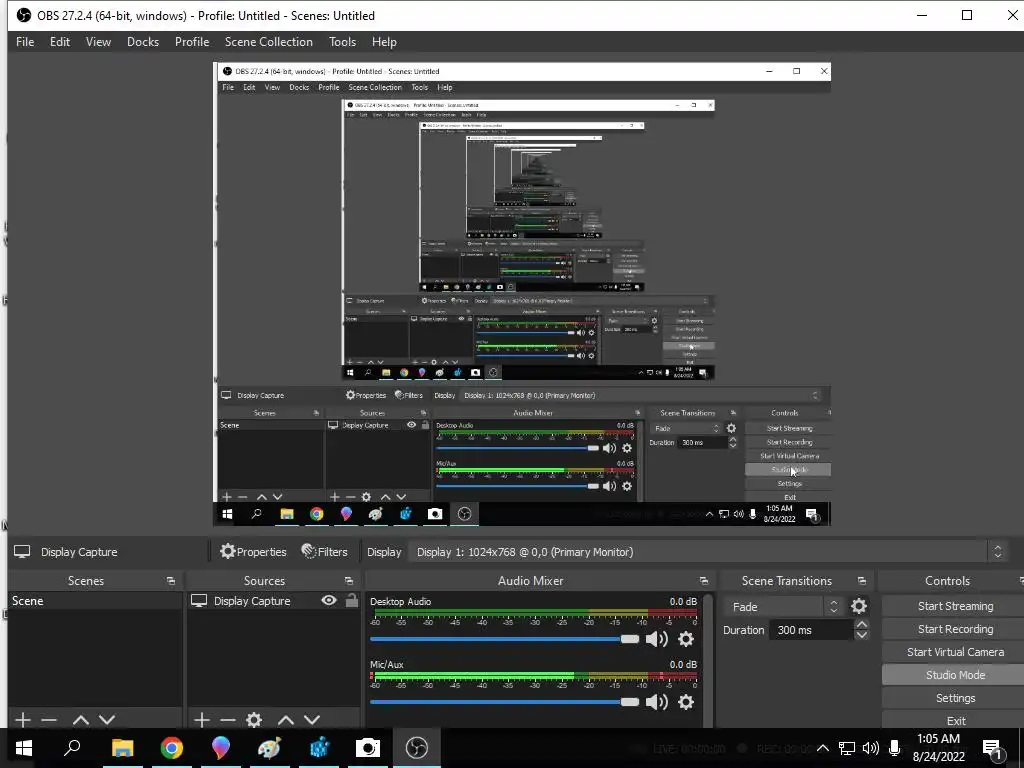Screen dimensions: 1024x768
Task: Move scene down in Scenes list
Action: click(107, 720)
